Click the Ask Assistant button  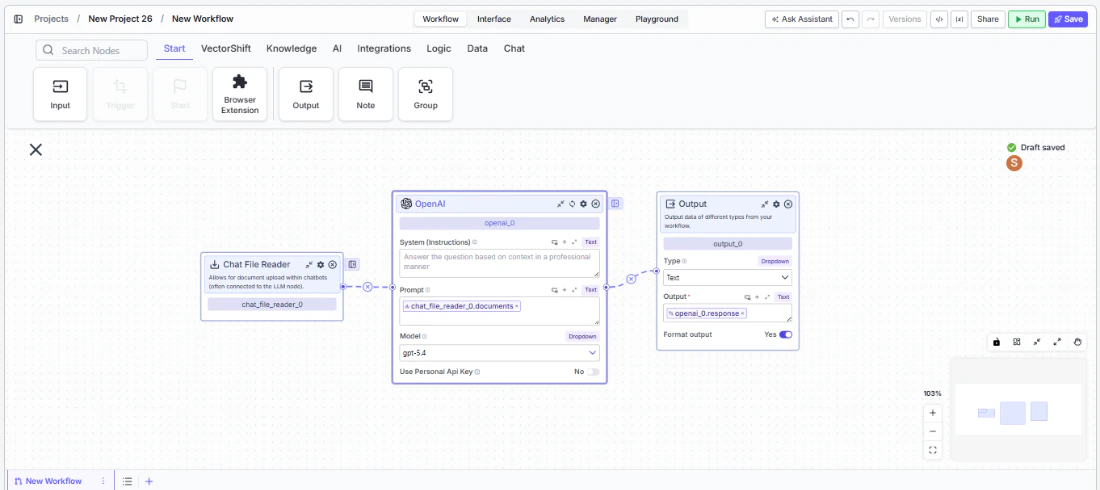pyautogui.click(x=802, y=19)
